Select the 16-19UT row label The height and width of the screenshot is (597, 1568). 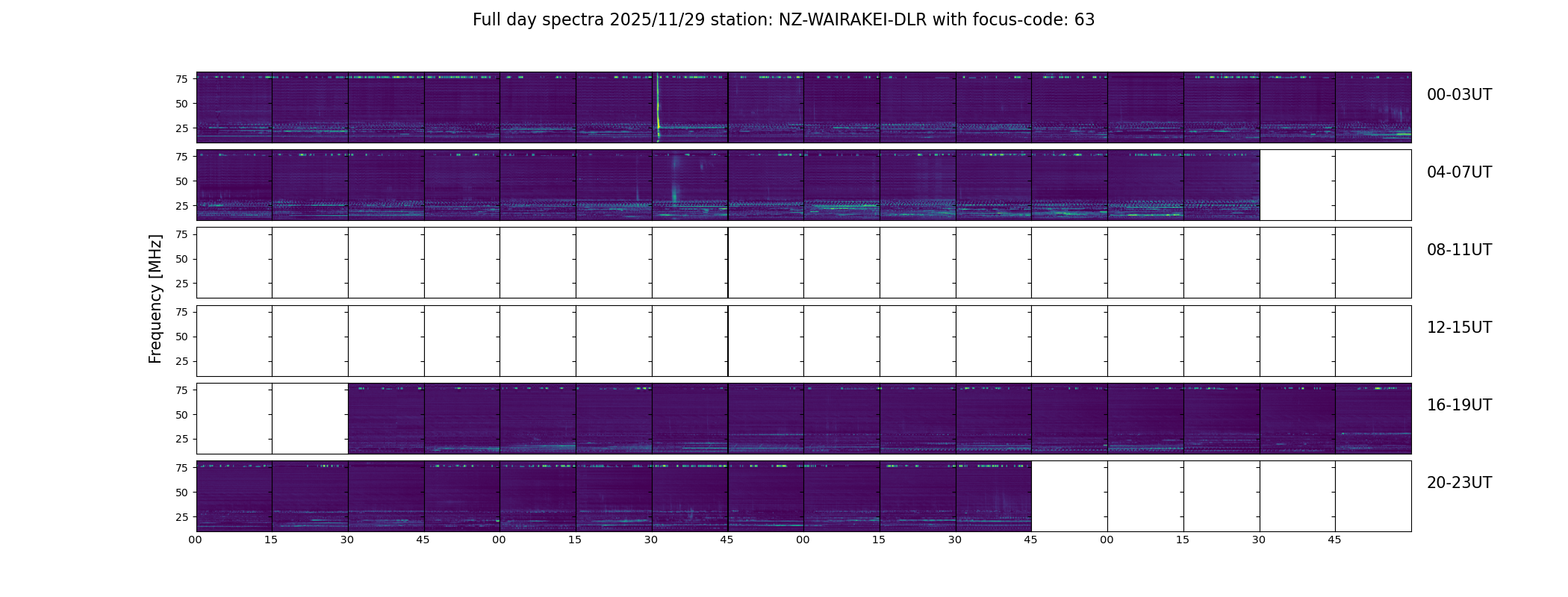(x=1459, y=405)
